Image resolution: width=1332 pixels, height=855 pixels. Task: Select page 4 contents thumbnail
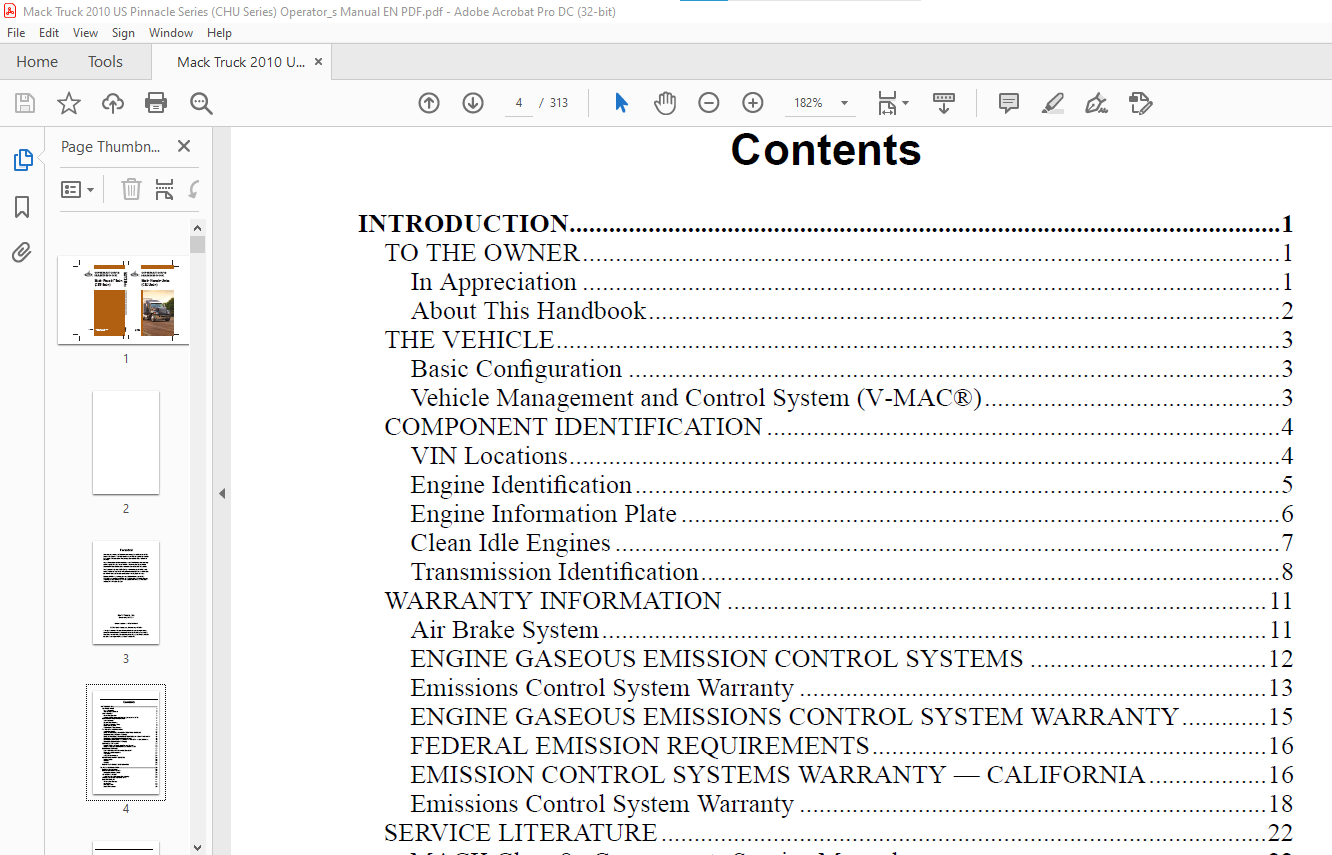(x=126, y=742)
